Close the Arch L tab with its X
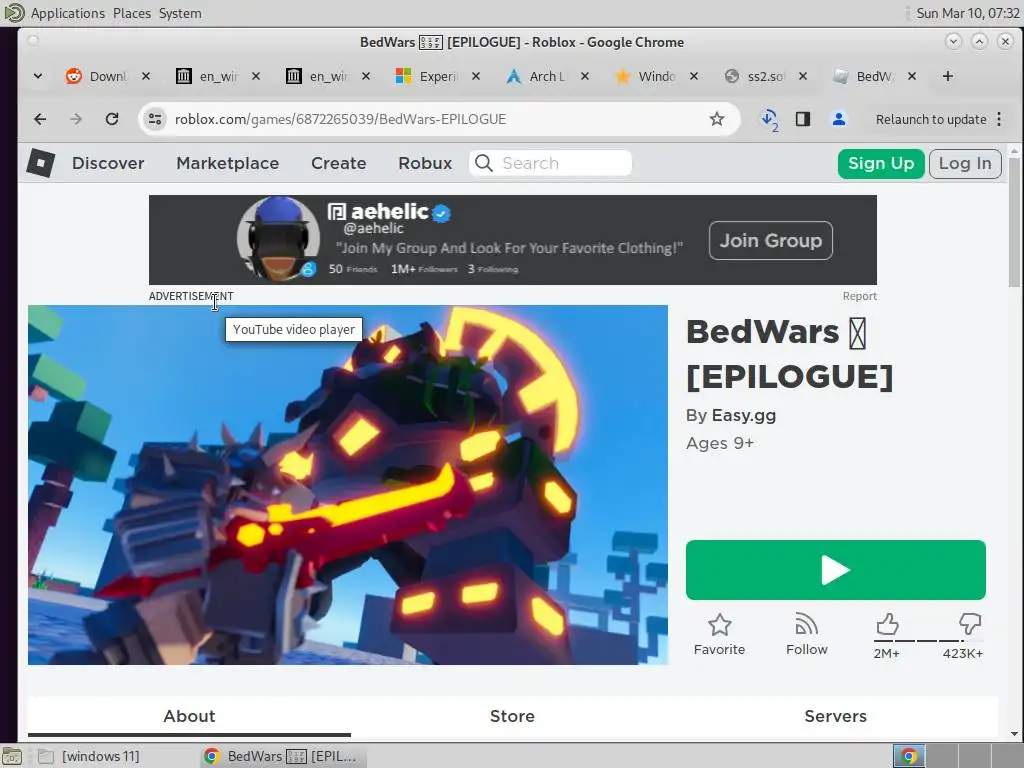 (585, 76)
